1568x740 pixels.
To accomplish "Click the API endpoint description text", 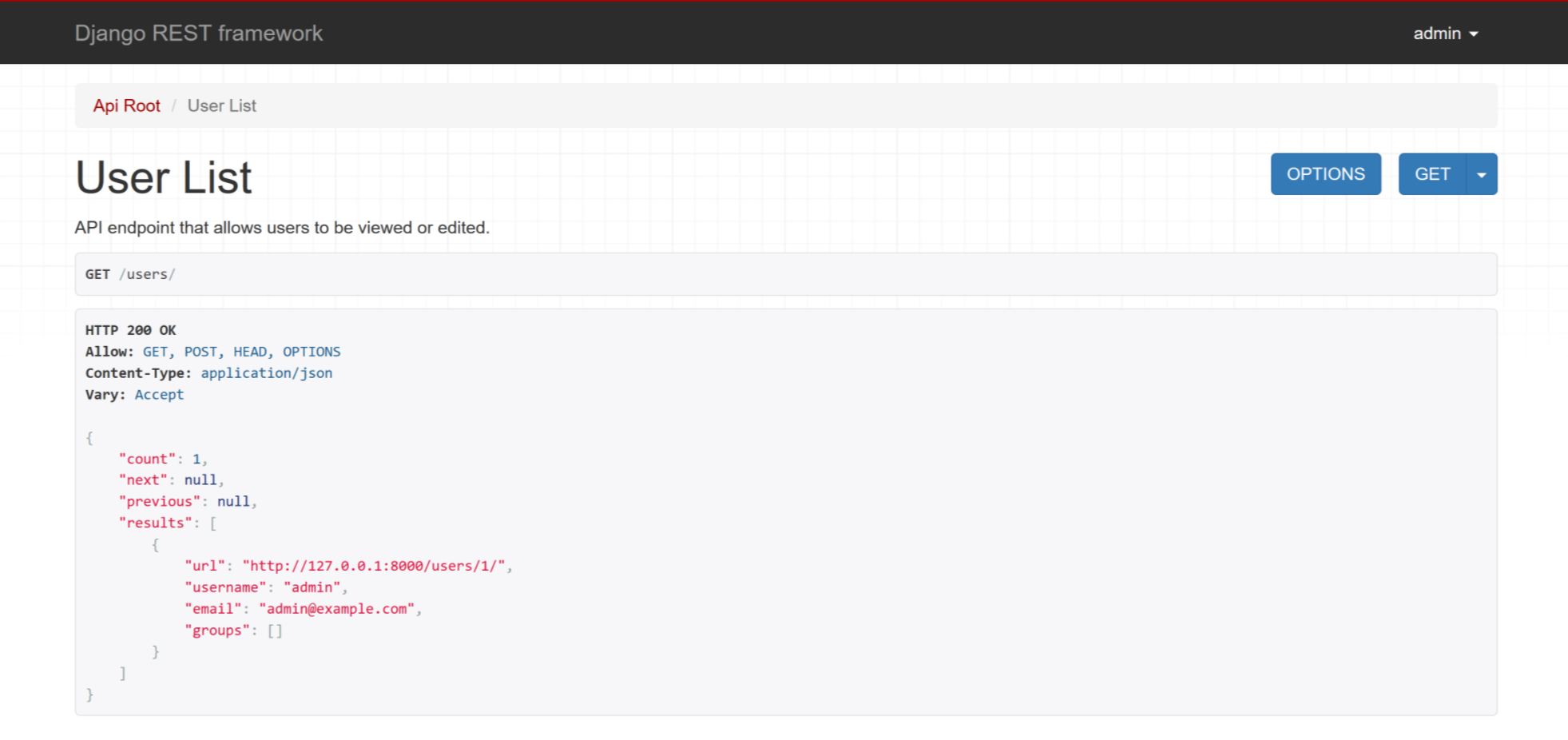I will [x=282, y=228].
